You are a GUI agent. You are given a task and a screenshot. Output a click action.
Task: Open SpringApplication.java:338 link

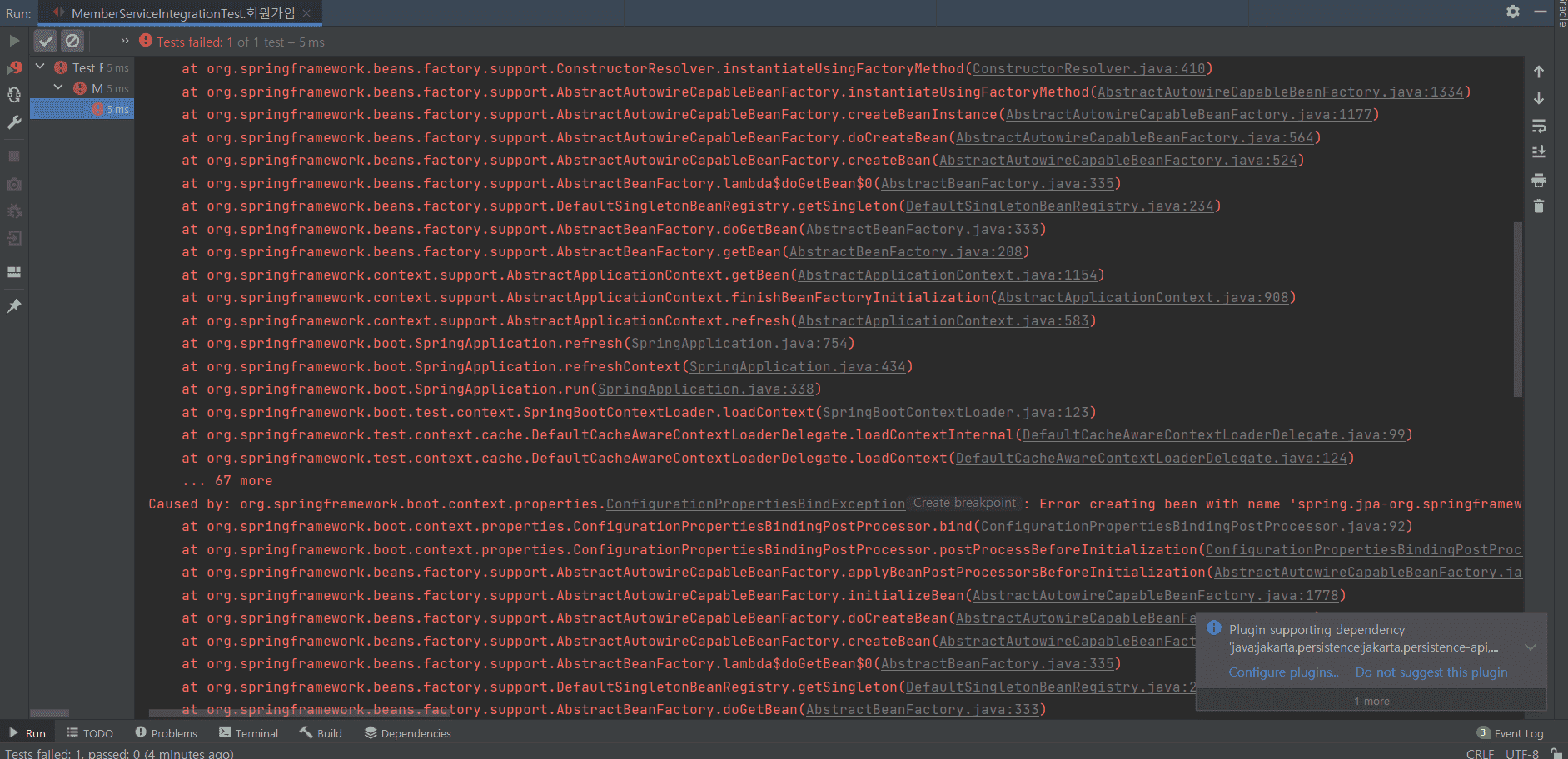(x=705, y=389)
